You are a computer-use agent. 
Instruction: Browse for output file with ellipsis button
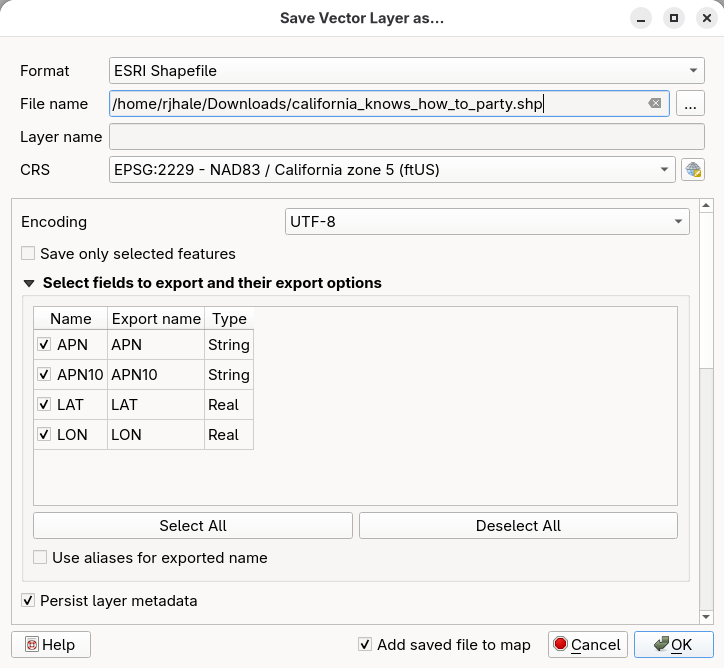tap(691, 104)
